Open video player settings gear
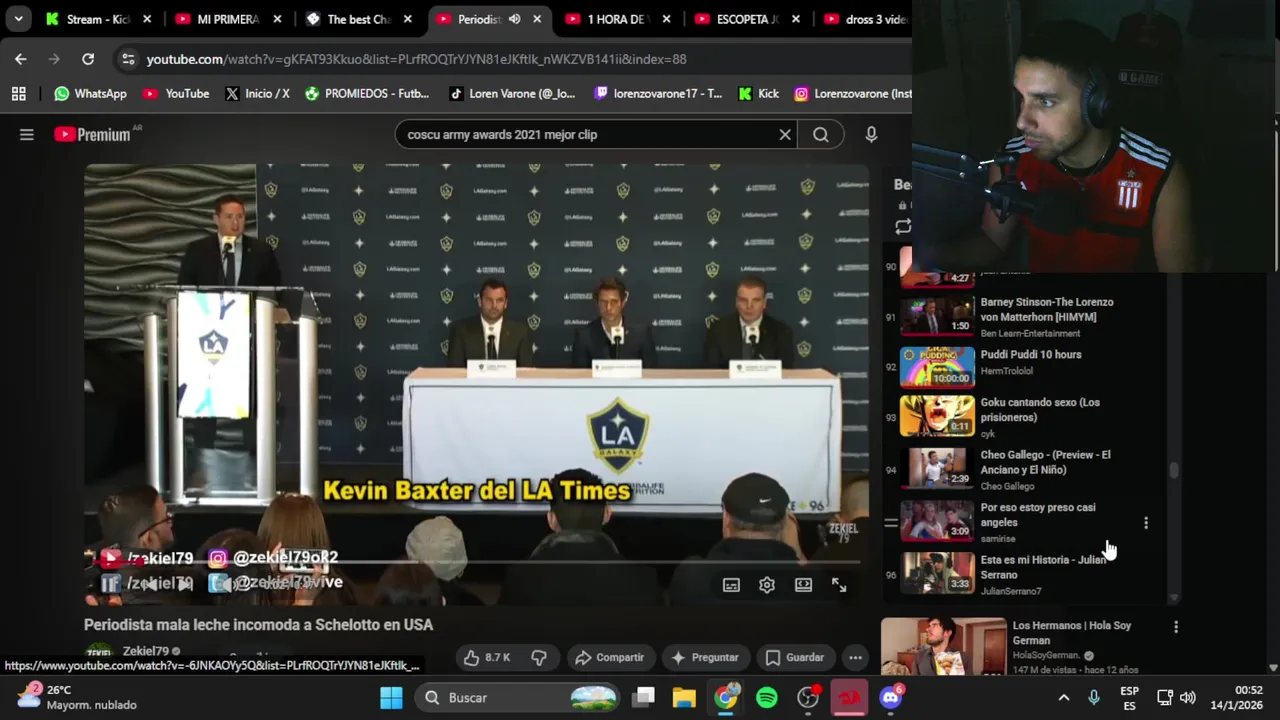The image size is (1280, 720). pyautogui.click(x=767, y=585)
